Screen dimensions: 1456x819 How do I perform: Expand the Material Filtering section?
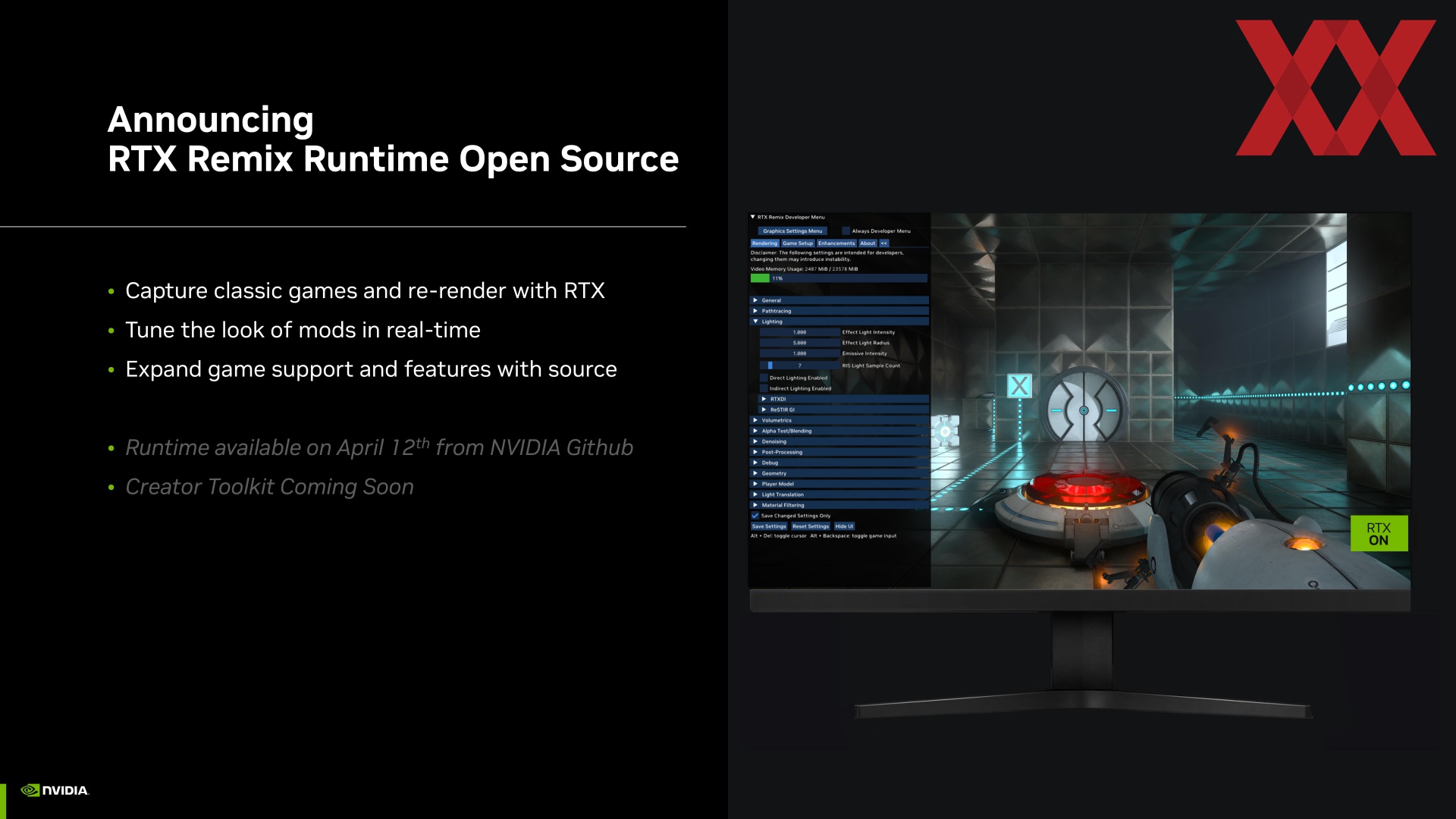[839, 505]
